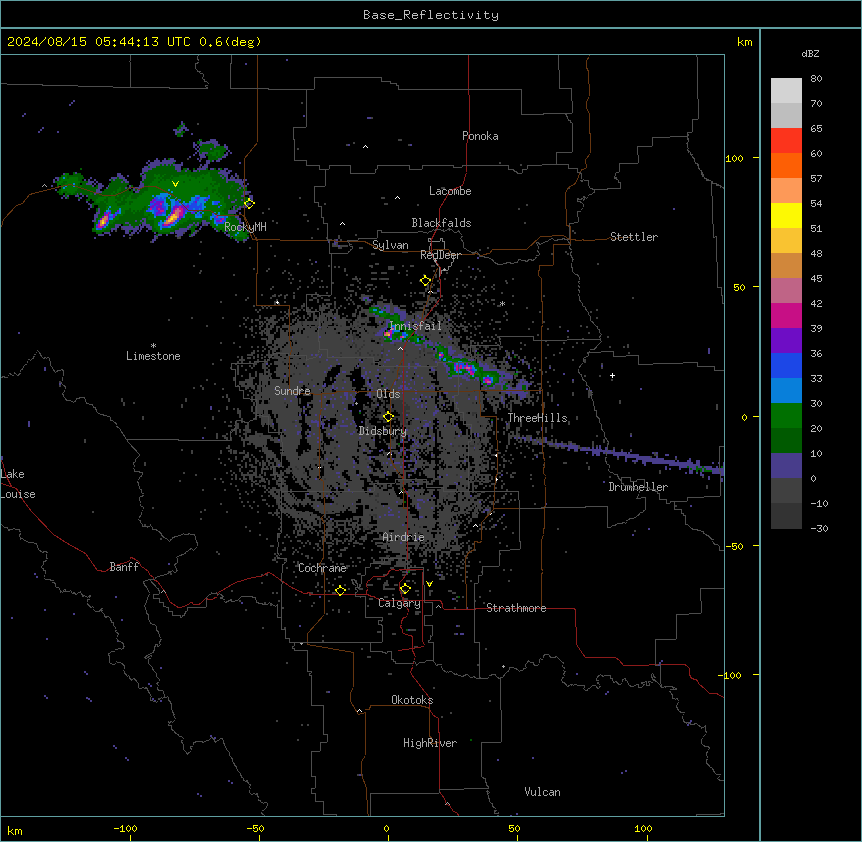Click the 50 tick on the horizontal axis
Screen dimensions: 862x842
coord(514,828)
